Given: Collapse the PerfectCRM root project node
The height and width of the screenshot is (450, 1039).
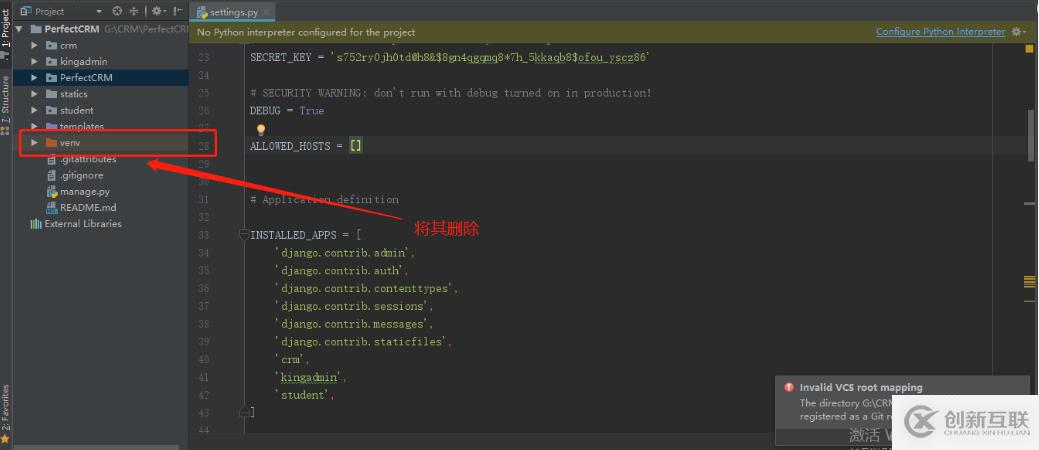Looking at the screenshot, I should point(19,29).
